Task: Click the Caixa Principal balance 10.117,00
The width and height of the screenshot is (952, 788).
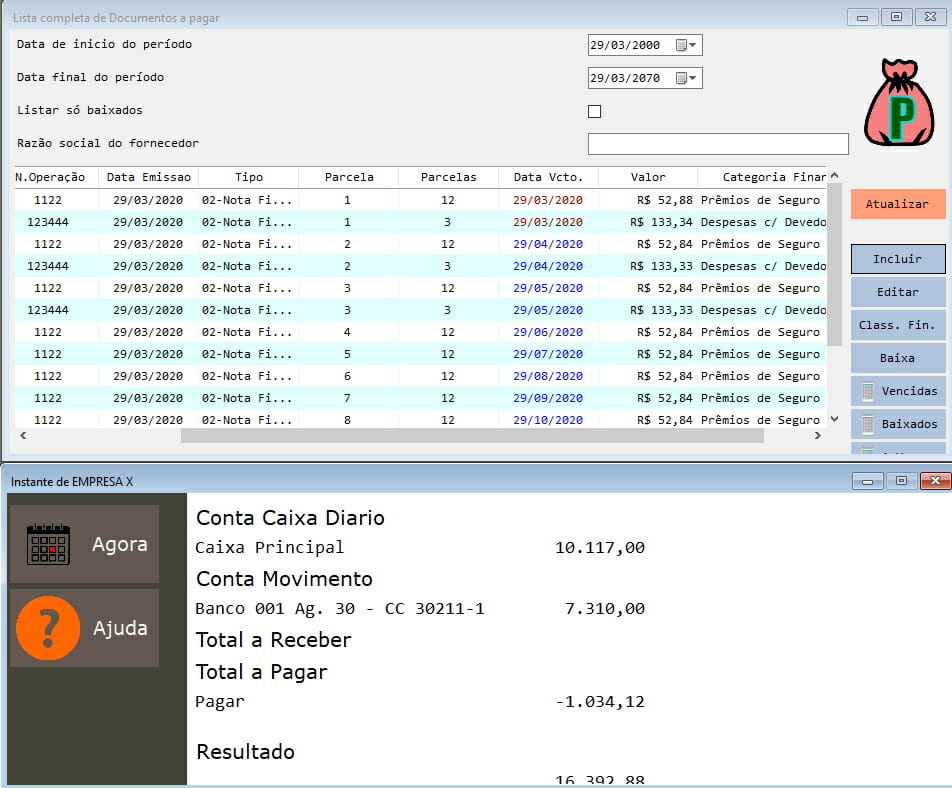Action: pyautogui.click(x=600, y=548)
